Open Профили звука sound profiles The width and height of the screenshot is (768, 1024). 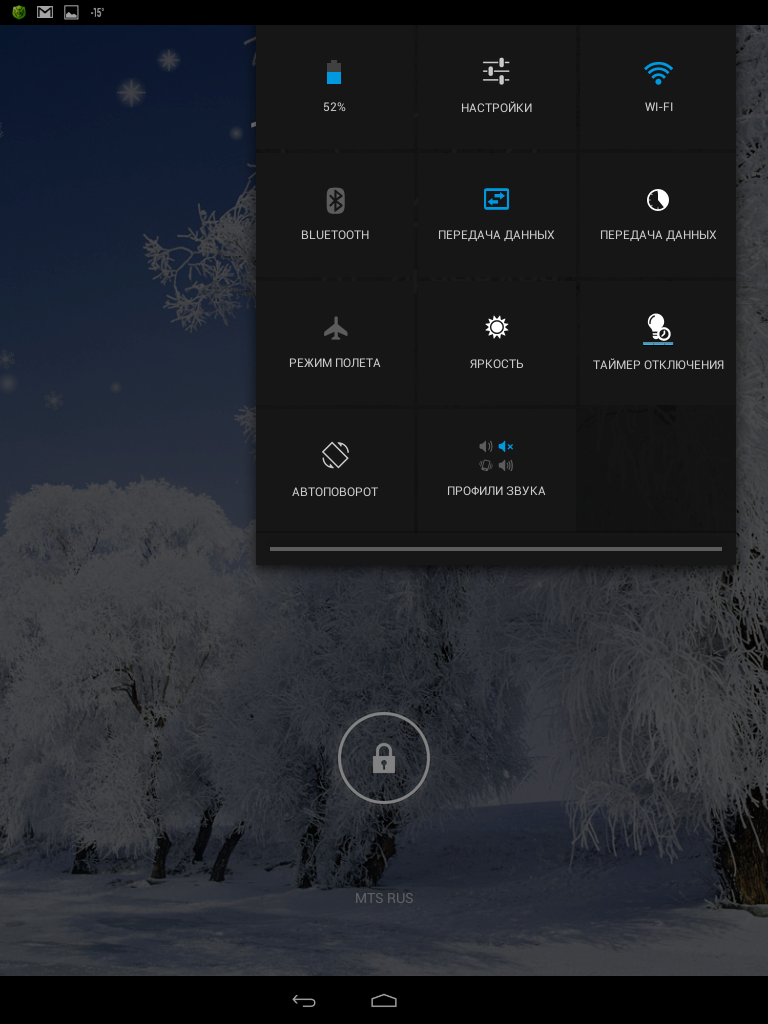pyautogui.click(x=496, y=470)
